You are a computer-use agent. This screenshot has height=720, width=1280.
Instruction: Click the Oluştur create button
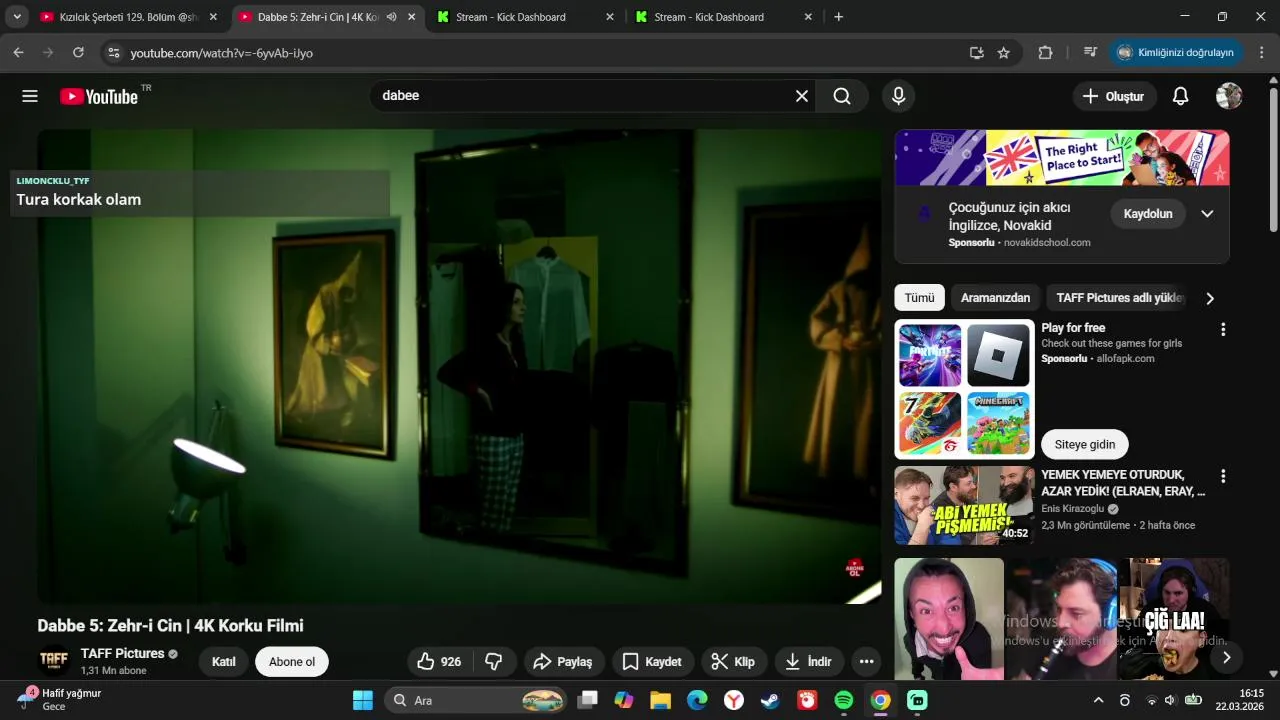(1115, 96)
